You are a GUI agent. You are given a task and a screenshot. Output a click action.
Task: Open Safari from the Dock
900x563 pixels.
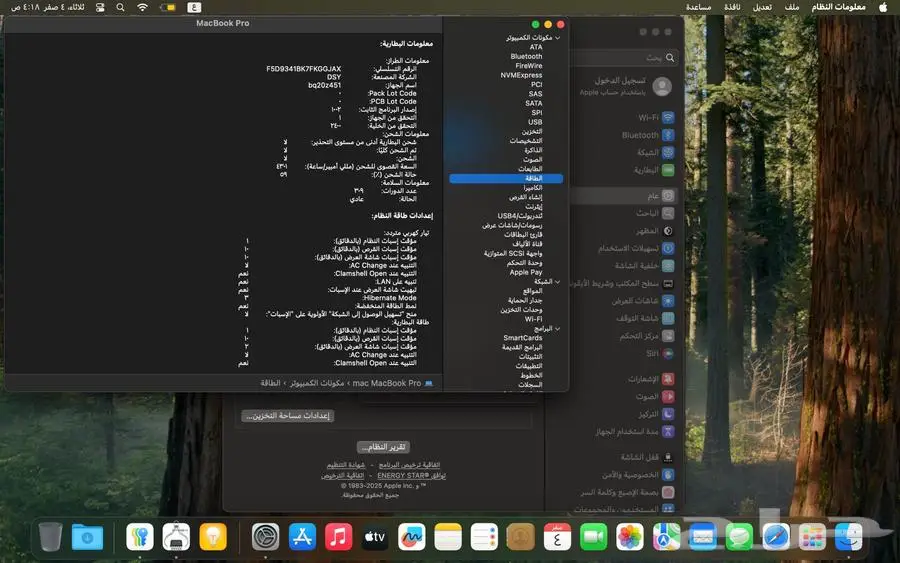pos(775,537)
